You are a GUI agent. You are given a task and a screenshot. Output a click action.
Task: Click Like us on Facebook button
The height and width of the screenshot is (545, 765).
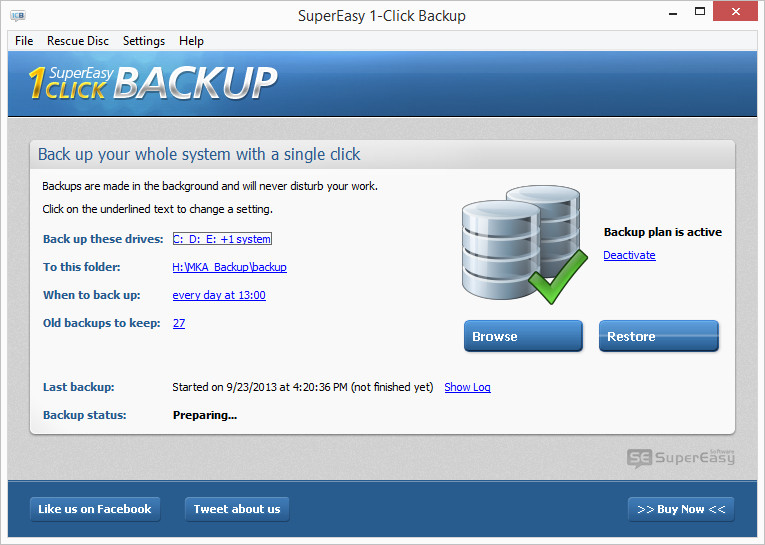coord(95,509)
